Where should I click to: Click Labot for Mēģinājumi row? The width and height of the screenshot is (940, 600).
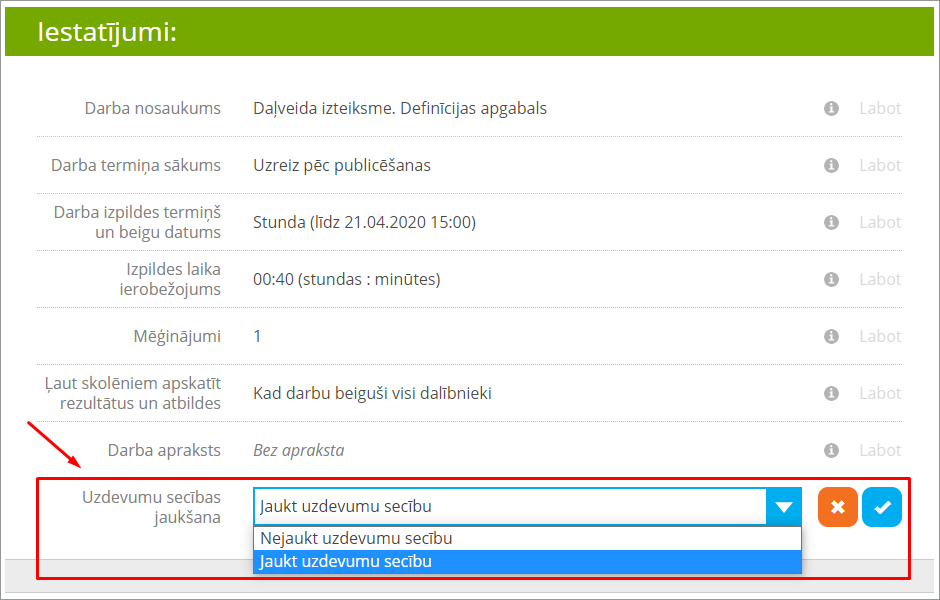pyautogui.click(x=880, y=336)
